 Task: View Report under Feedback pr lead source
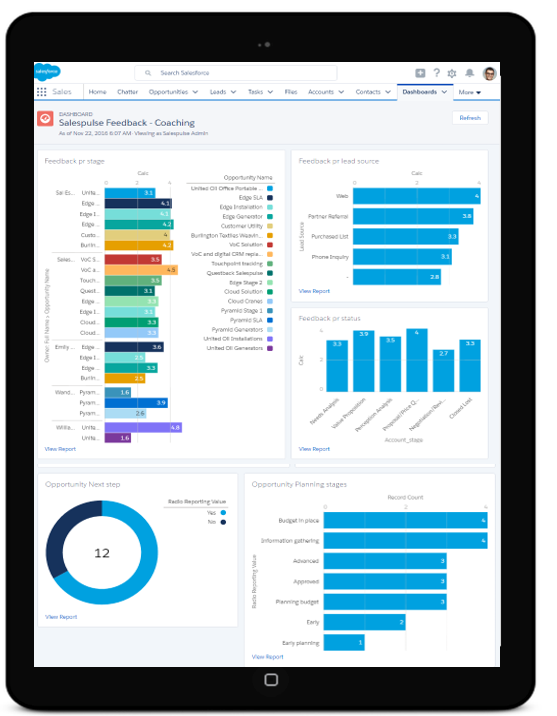pyautogui.click(x=314, y=291)
